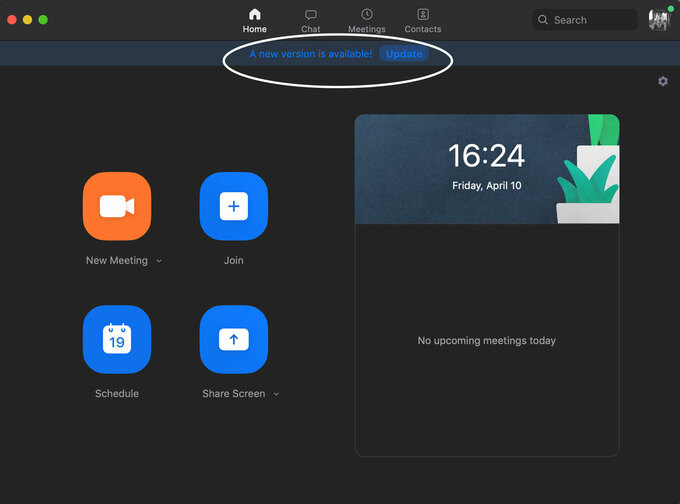Click the red close window button
Viewport: 680px width, 504px height.
click(x=12, y=20)
